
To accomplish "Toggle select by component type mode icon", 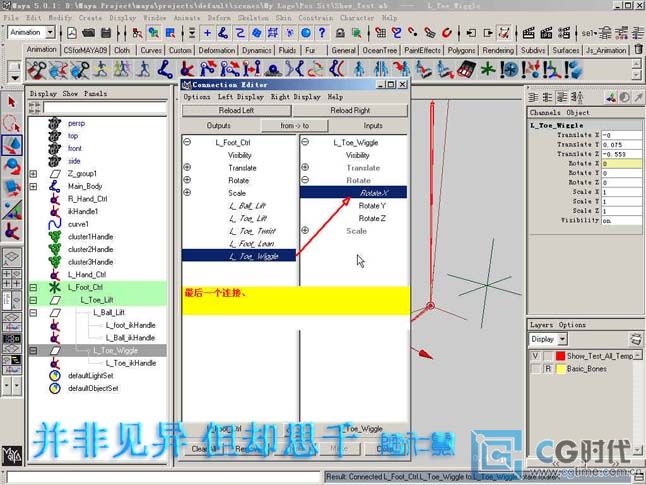I will (x=170, y=33).
